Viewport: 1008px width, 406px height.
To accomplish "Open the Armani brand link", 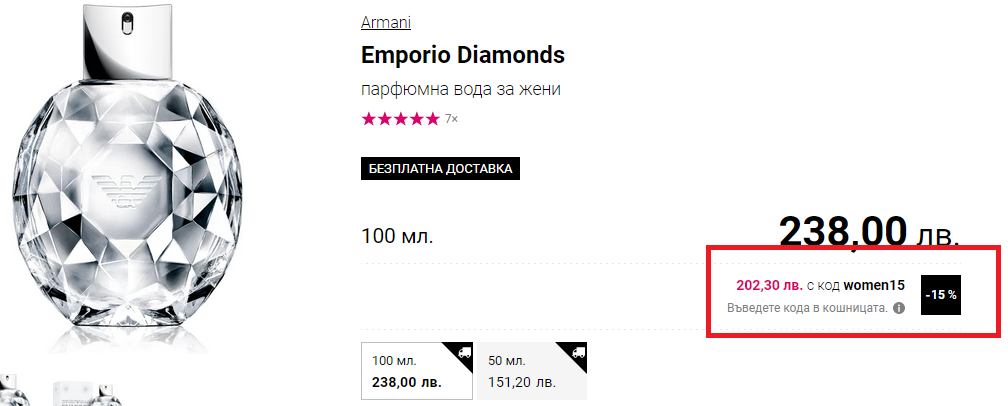I will [x=386, y=23].
